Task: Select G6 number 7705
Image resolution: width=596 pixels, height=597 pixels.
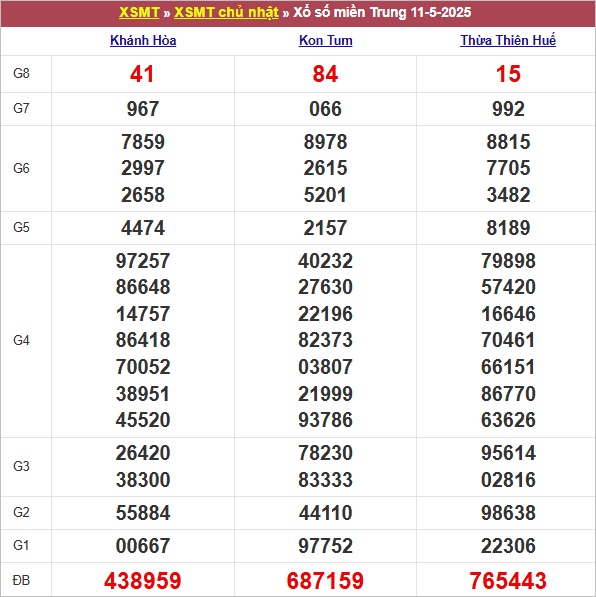Action: tap(508, 168)
